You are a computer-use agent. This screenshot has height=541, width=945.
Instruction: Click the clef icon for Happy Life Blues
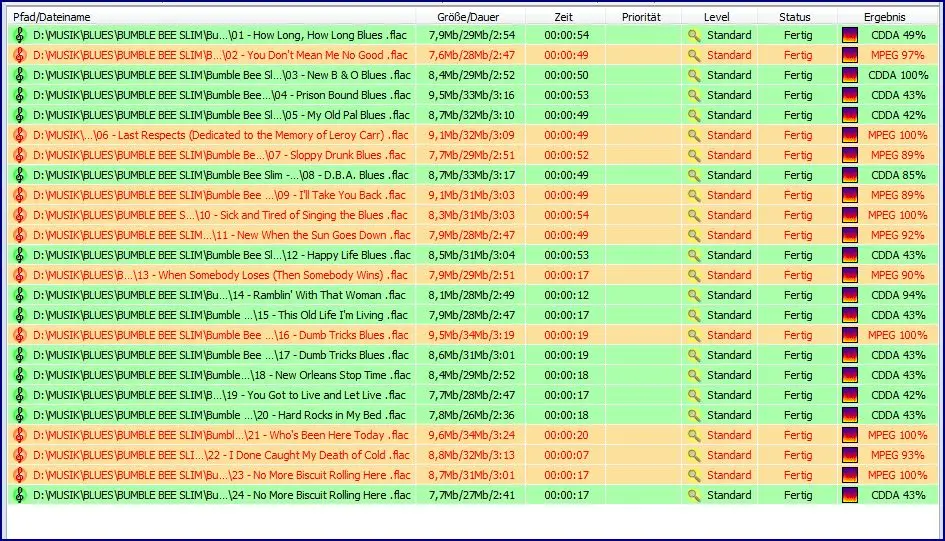coord(19,255)
